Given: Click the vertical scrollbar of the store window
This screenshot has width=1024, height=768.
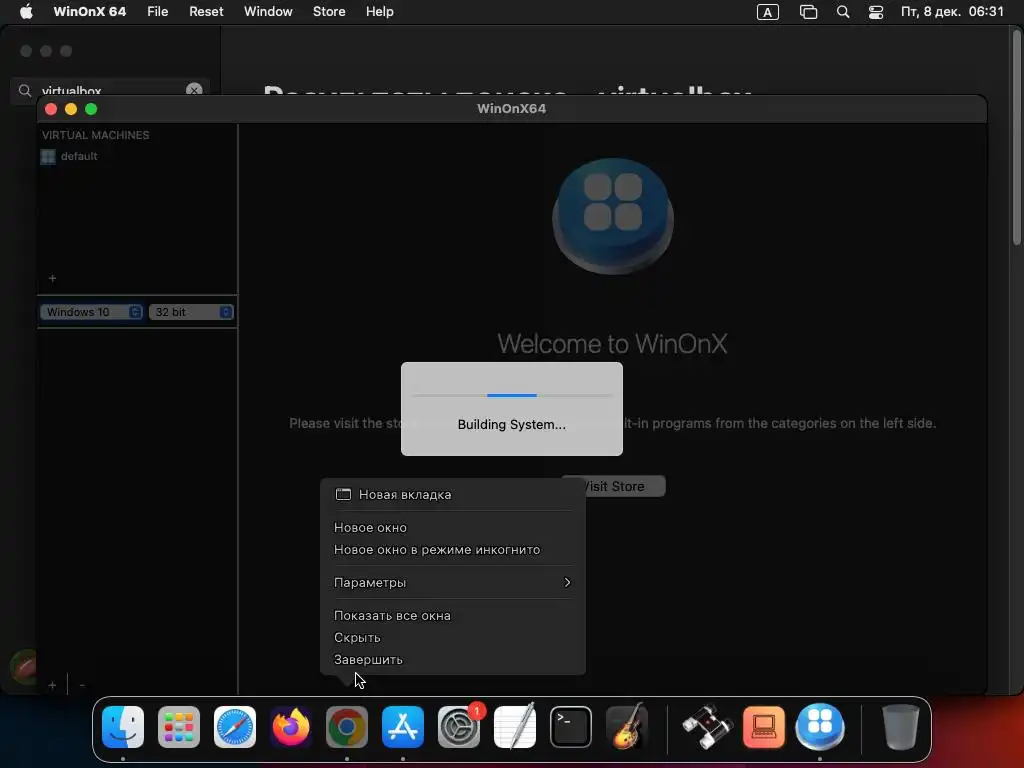Looking at the screenshot, I should [x=1016, y=139].
